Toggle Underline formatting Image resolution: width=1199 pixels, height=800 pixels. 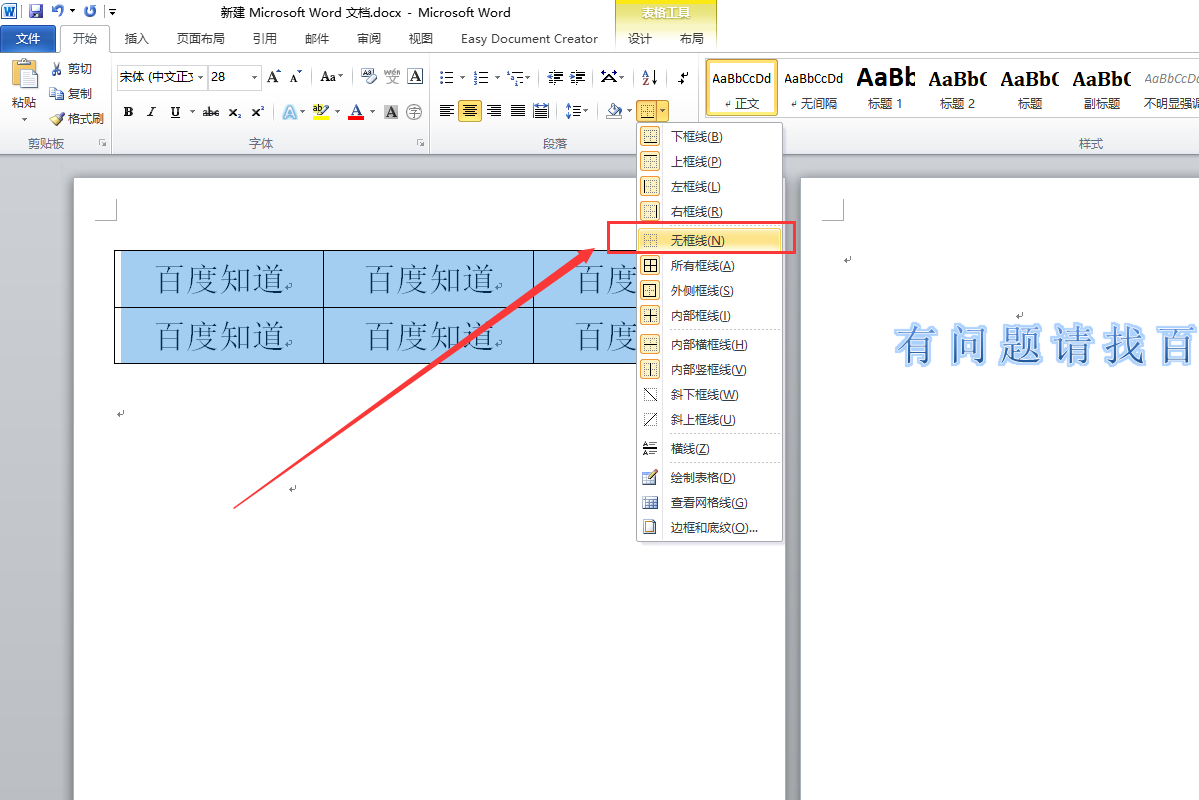tap(175, 112)
